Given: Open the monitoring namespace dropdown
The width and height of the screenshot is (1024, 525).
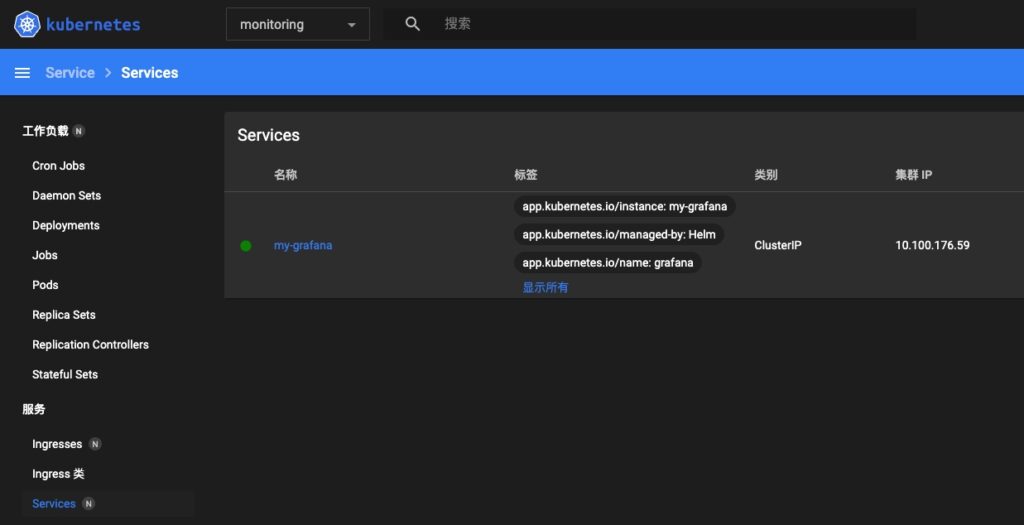Looking at the screenshot, I should point(298,25).
